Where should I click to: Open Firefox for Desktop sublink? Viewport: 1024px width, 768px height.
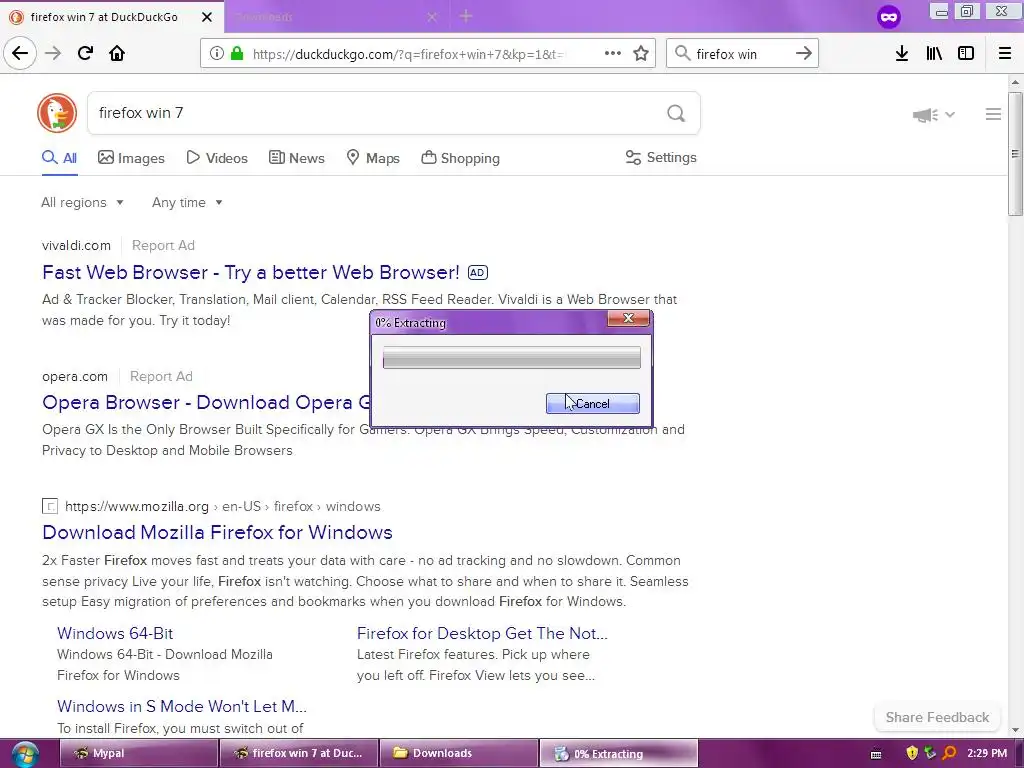pos(482,633)
